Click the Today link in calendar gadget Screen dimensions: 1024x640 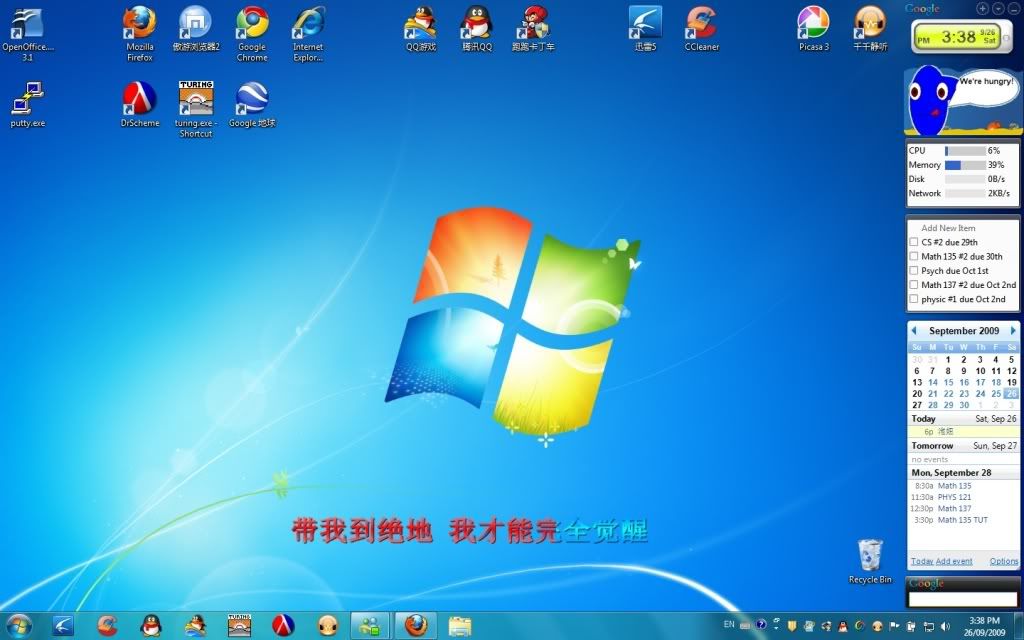(x=922, y=561)
